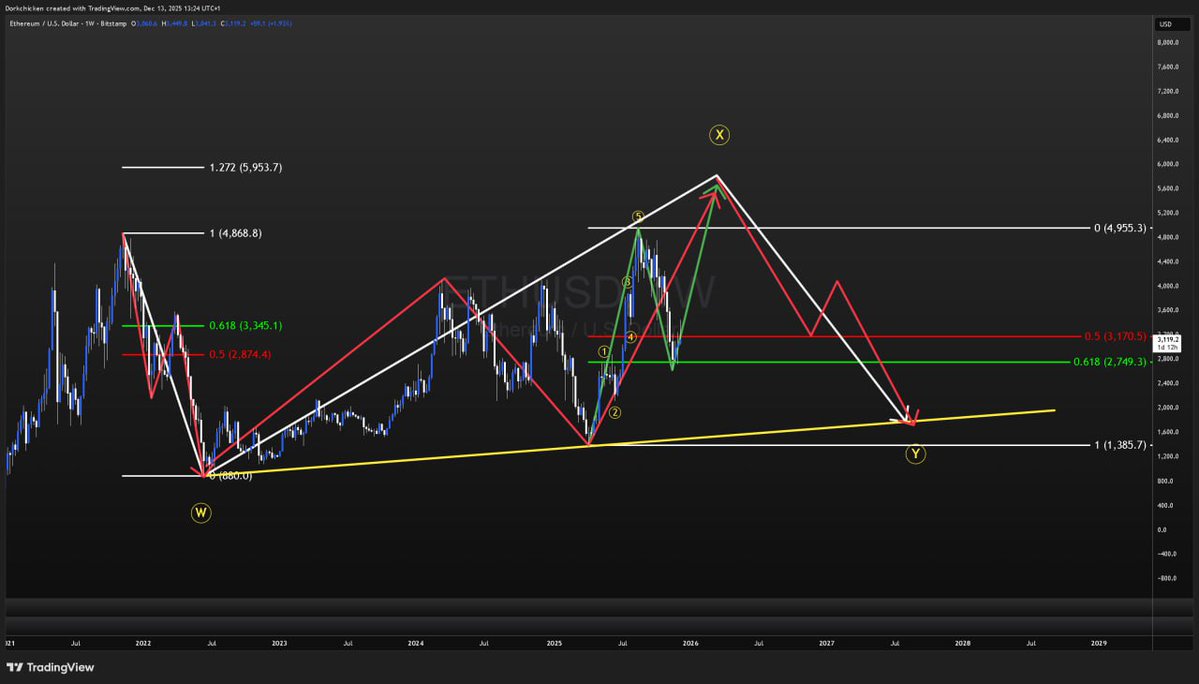Select the circled 5 wave marker
Viewport: 1199px width, 684px height.
pyautogui.click(x=638, y=217)
